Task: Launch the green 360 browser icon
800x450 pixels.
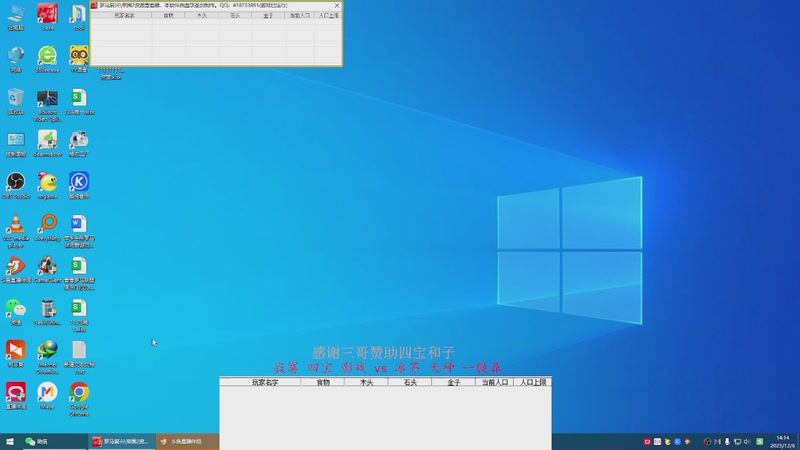Action: pyautogui.click(x=47, y=59)
